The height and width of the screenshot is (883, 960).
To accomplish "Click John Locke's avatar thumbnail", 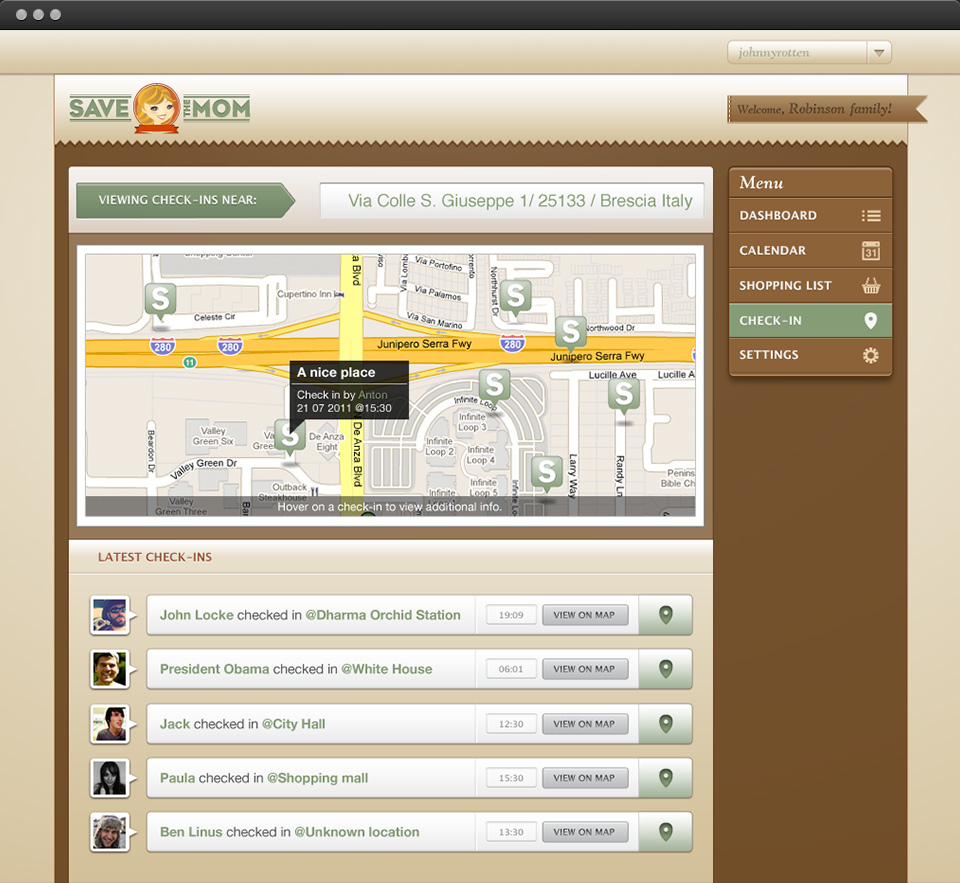I will pos(110,615).
